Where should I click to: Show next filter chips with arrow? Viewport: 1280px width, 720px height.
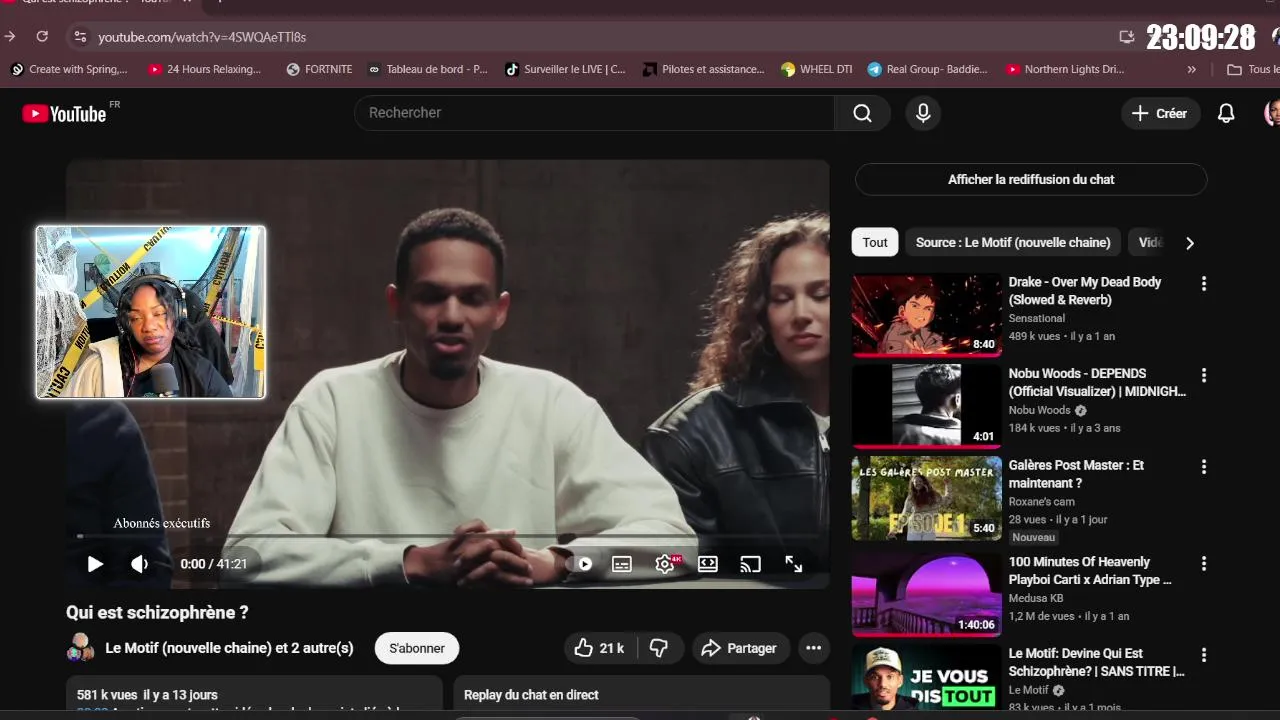(1189, 243)
